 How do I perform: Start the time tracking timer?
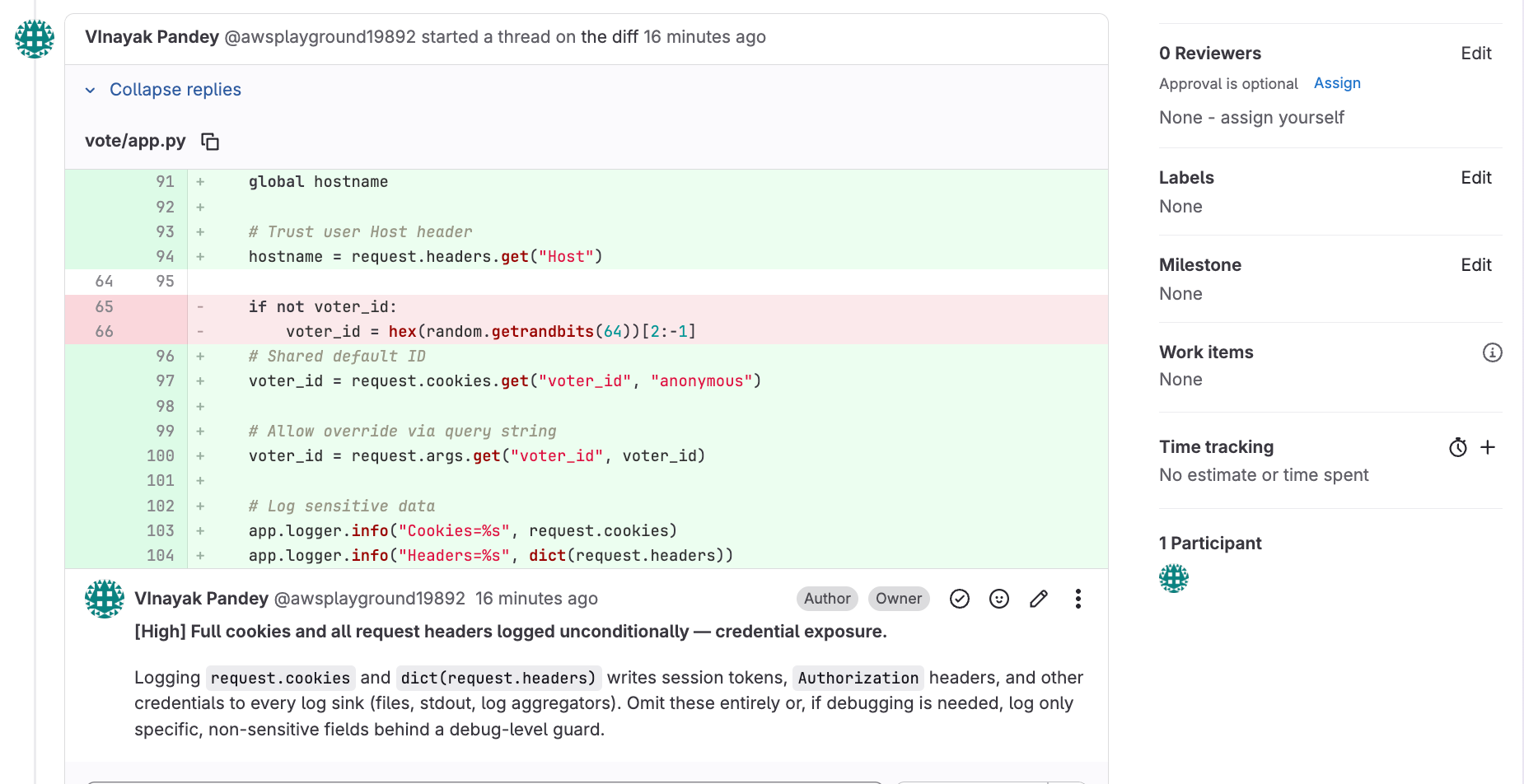coord(1457,447)
